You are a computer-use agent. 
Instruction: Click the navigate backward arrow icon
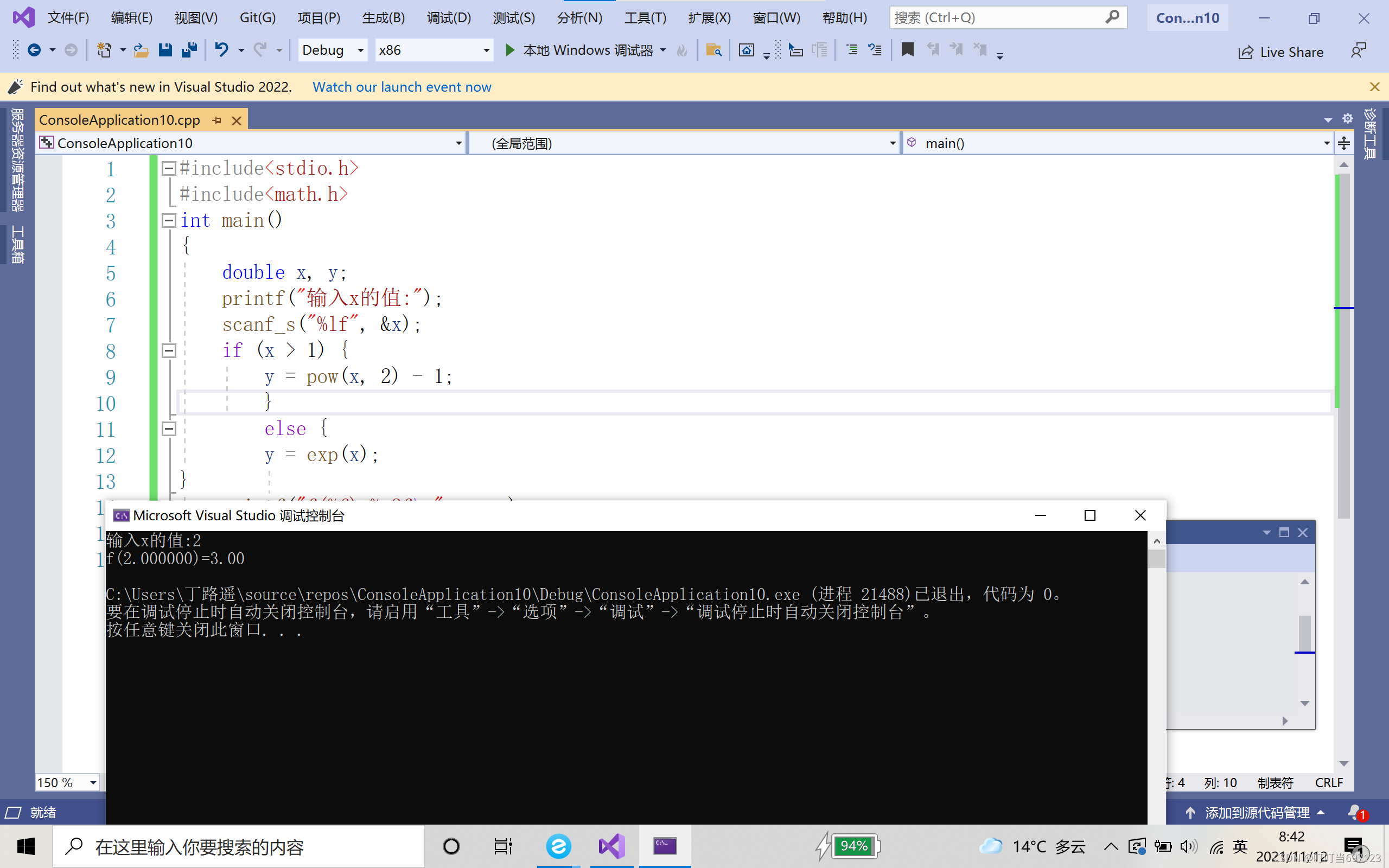[x=34, y=50]
